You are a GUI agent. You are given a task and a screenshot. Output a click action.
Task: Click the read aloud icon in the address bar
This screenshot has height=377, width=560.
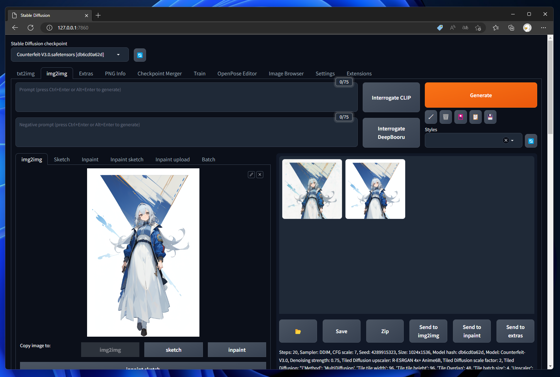click(452, 27)
